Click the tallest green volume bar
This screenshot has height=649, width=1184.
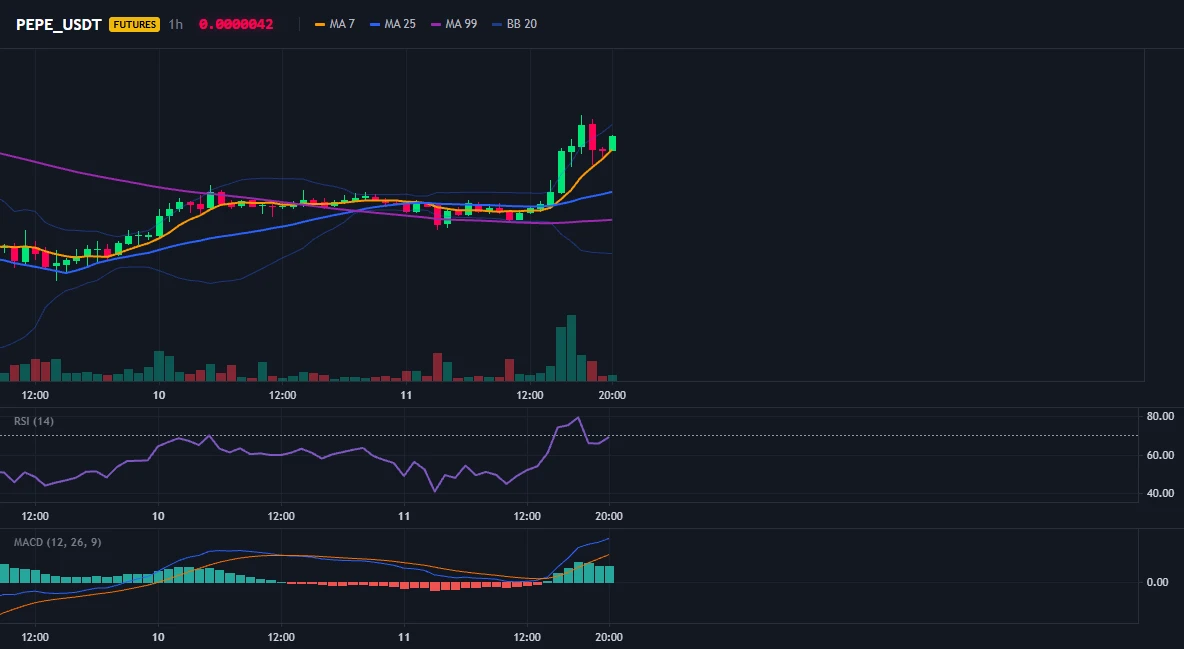point(572,348)
